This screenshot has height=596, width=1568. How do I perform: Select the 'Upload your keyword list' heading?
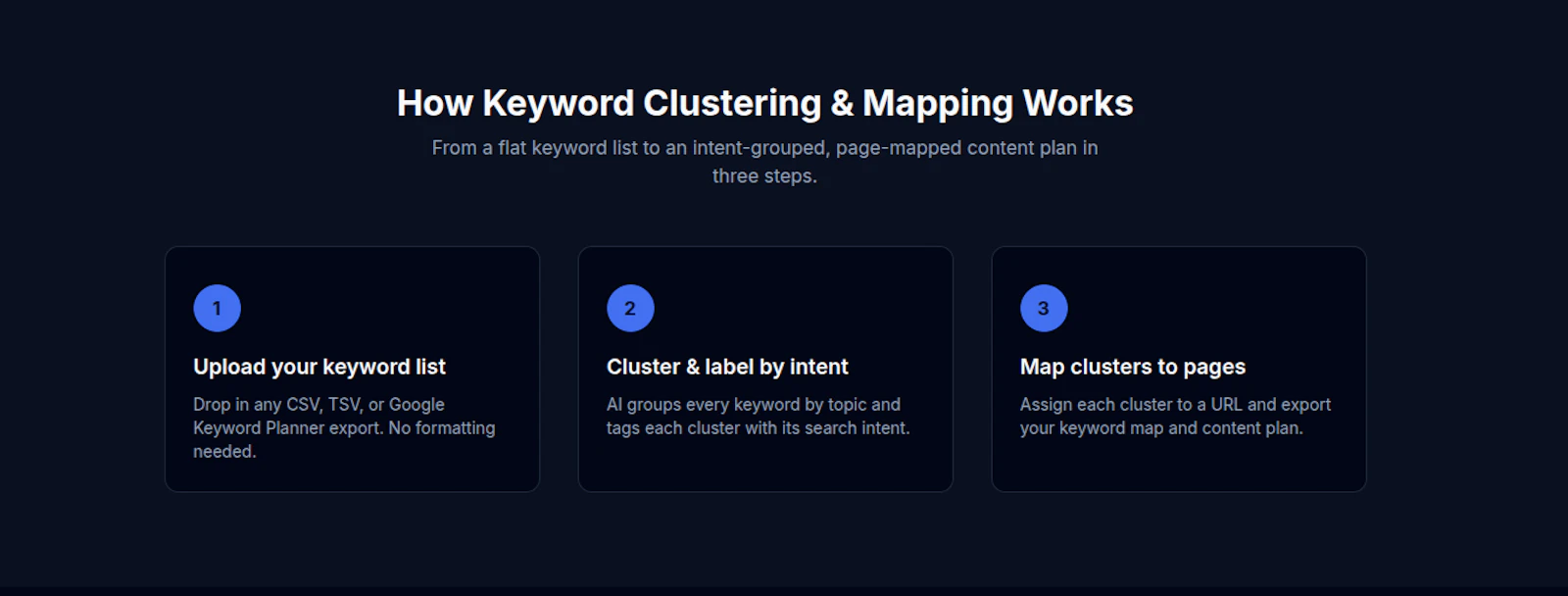pos(319,367)
